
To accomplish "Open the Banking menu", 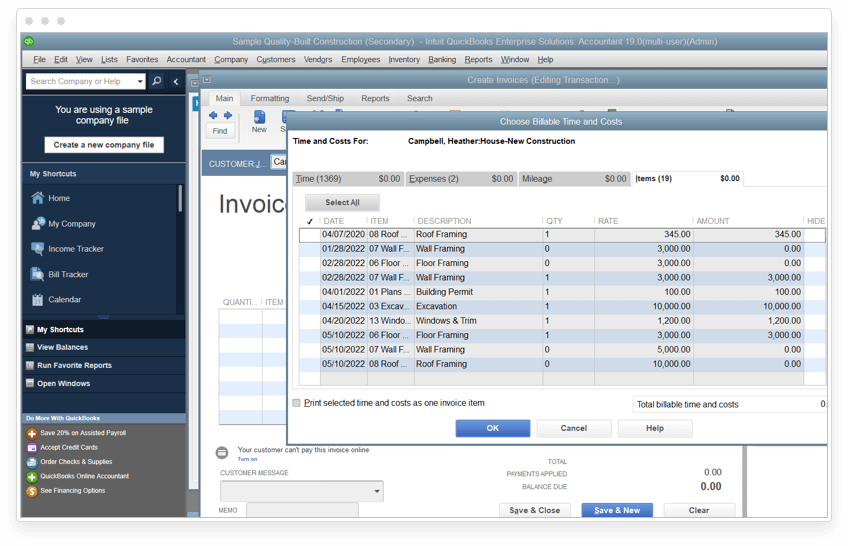I will point(442,59).
